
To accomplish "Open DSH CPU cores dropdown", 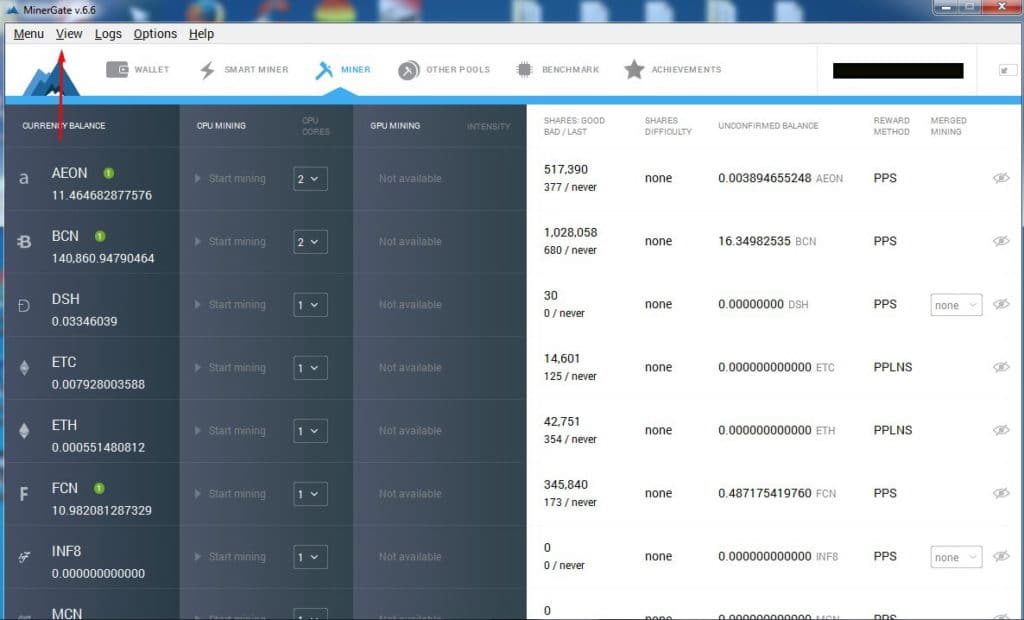I will 310,305.
